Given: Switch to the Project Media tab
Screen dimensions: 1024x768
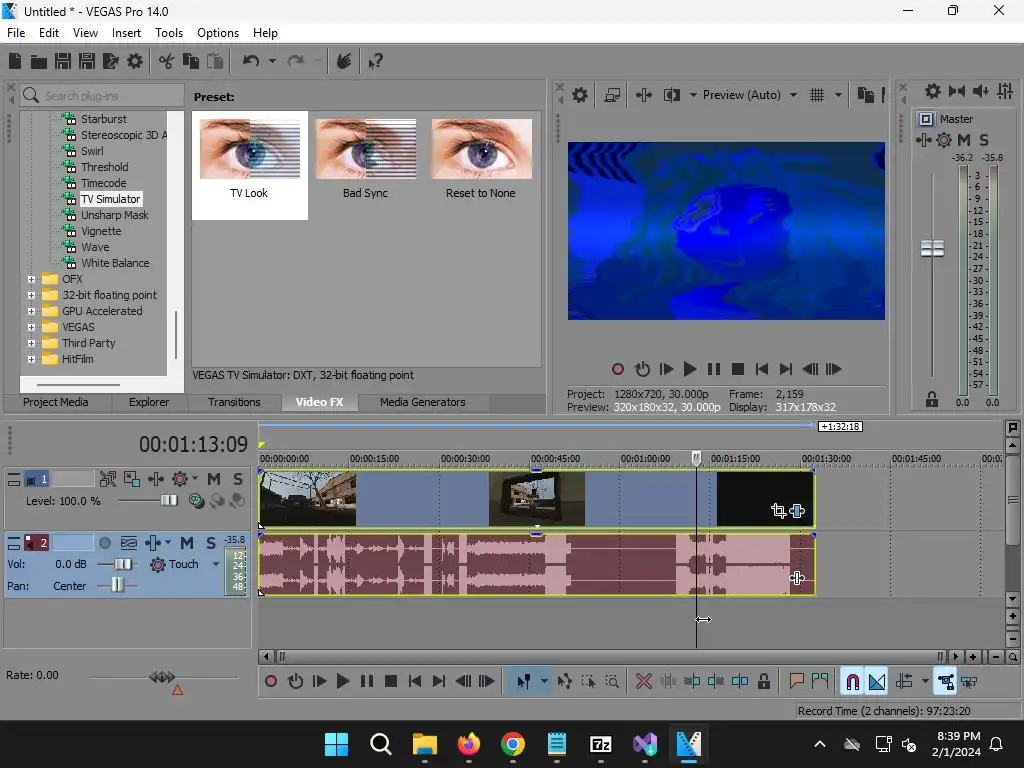Looking at the screenshot, I should pos(56,402).
